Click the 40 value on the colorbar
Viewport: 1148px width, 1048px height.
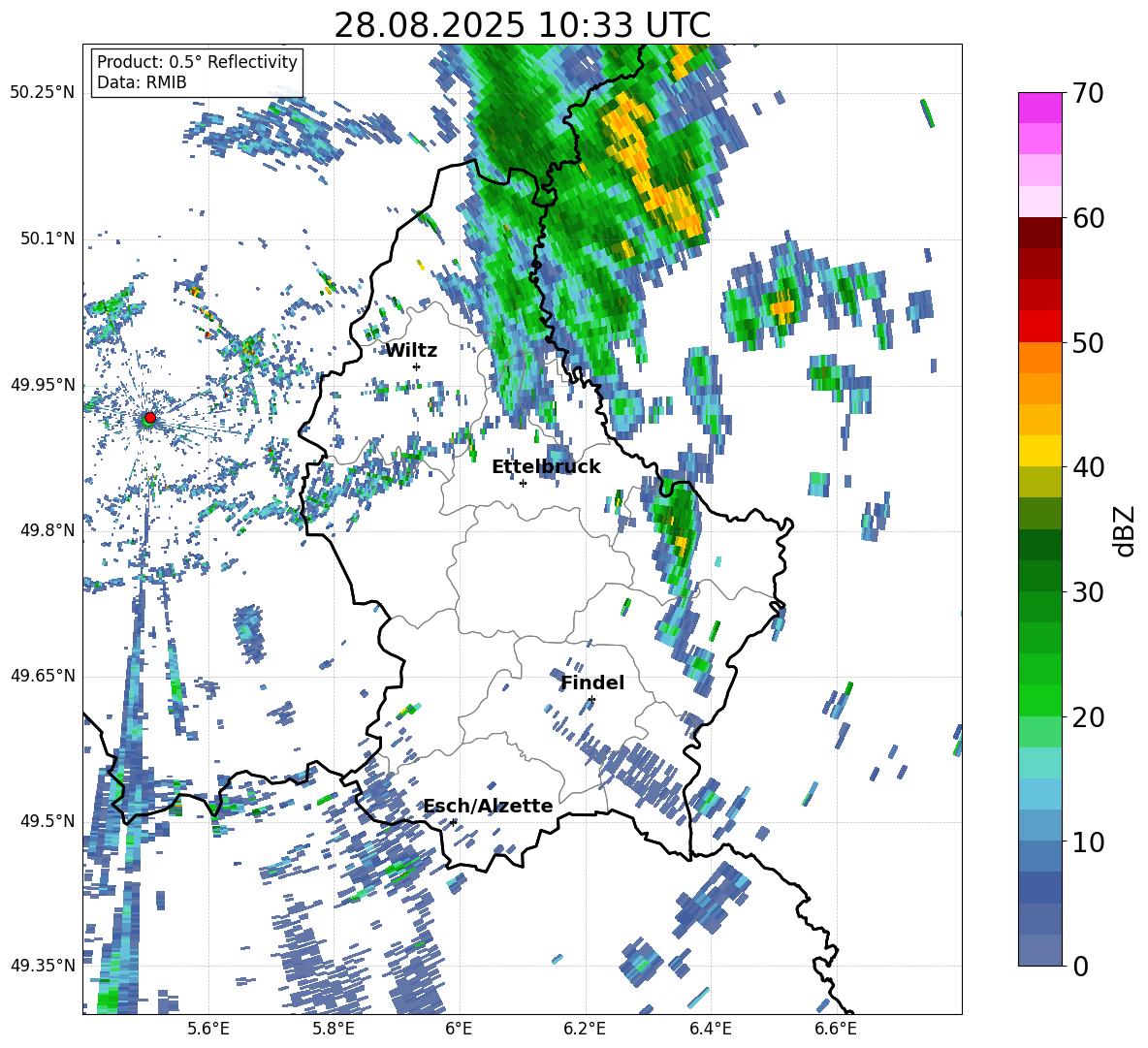(1089, 467)
